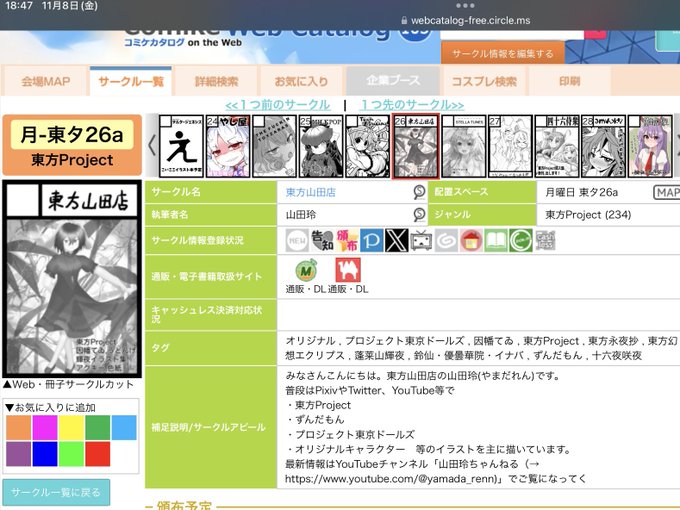This screenshot has width=680, height=510.
Task: Click the コミケカタログ on the Web logo
Action: (x=183, y=42)
